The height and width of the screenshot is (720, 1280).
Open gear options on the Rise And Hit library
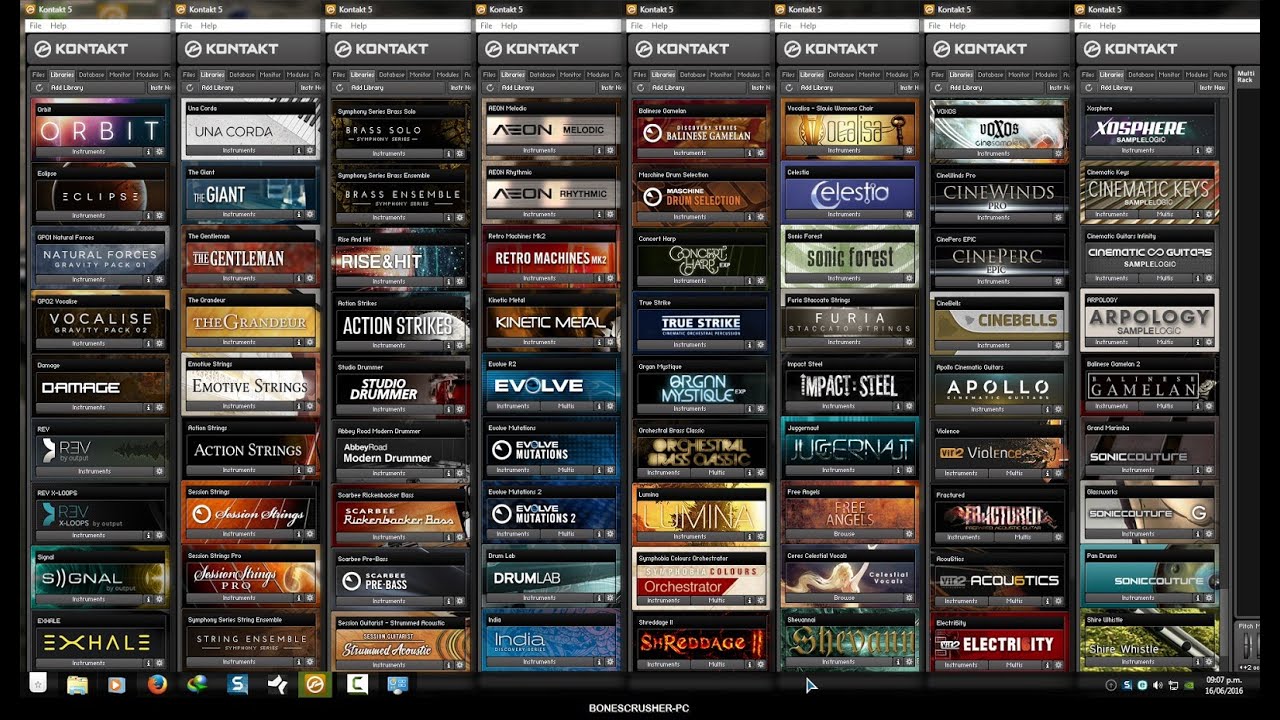click(x=459, y=281)
